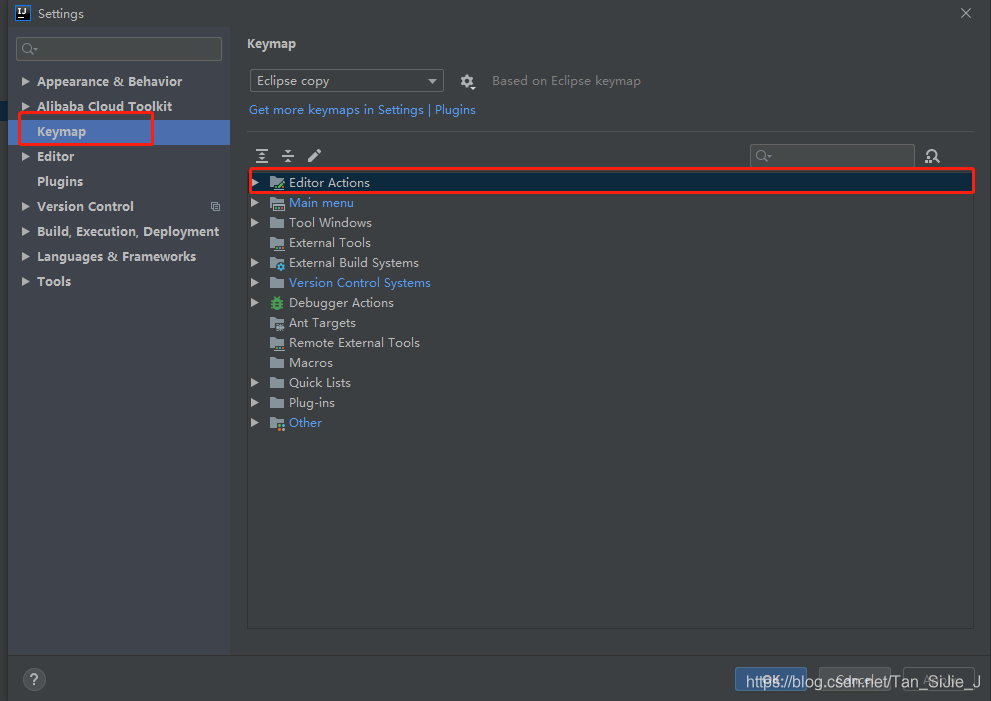Select the External Tools row text
991x701 pixels.
329,243
